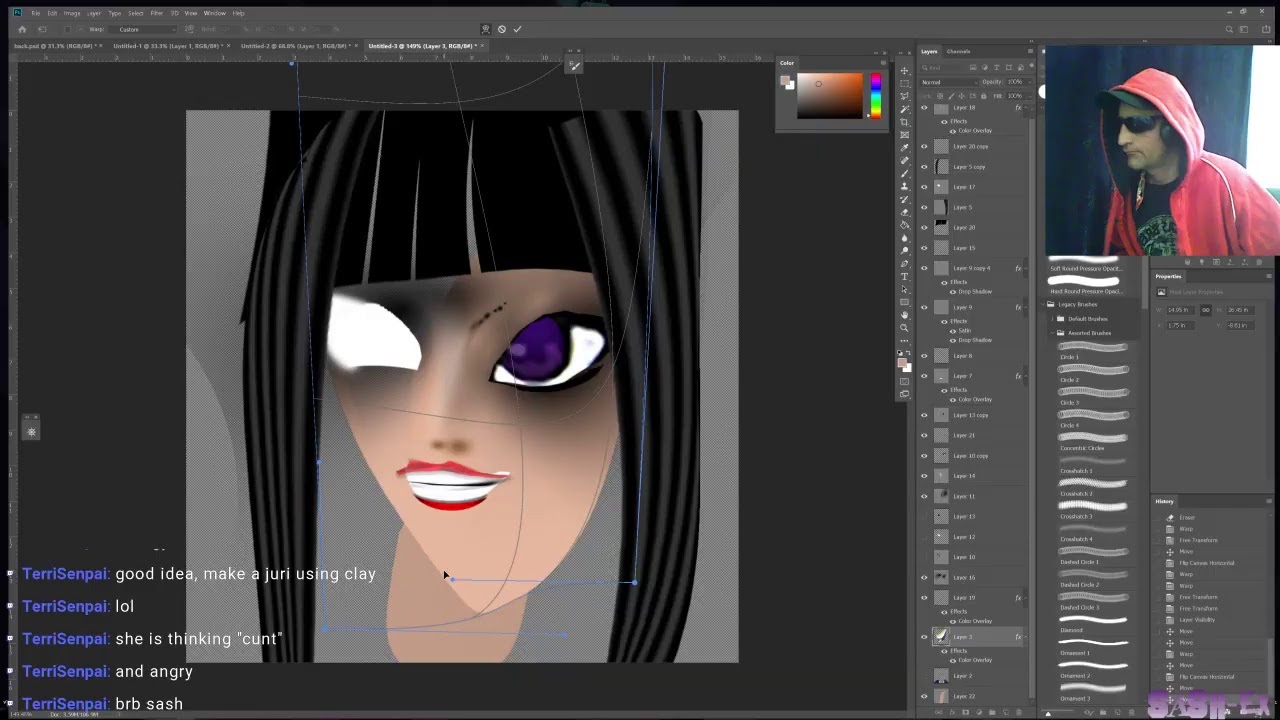The height and width of the screenshot is (720, 1280).
Task: Open the layer blend mode dropdown
Action: [949, 82]
